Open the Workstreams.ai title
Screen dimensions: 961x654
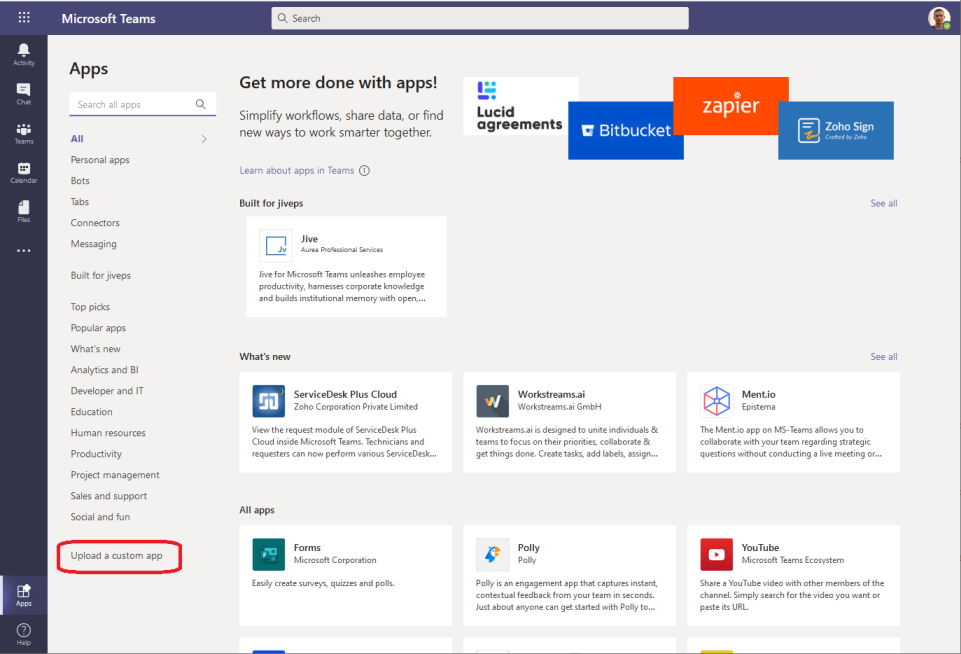click(x=551, y=394)
